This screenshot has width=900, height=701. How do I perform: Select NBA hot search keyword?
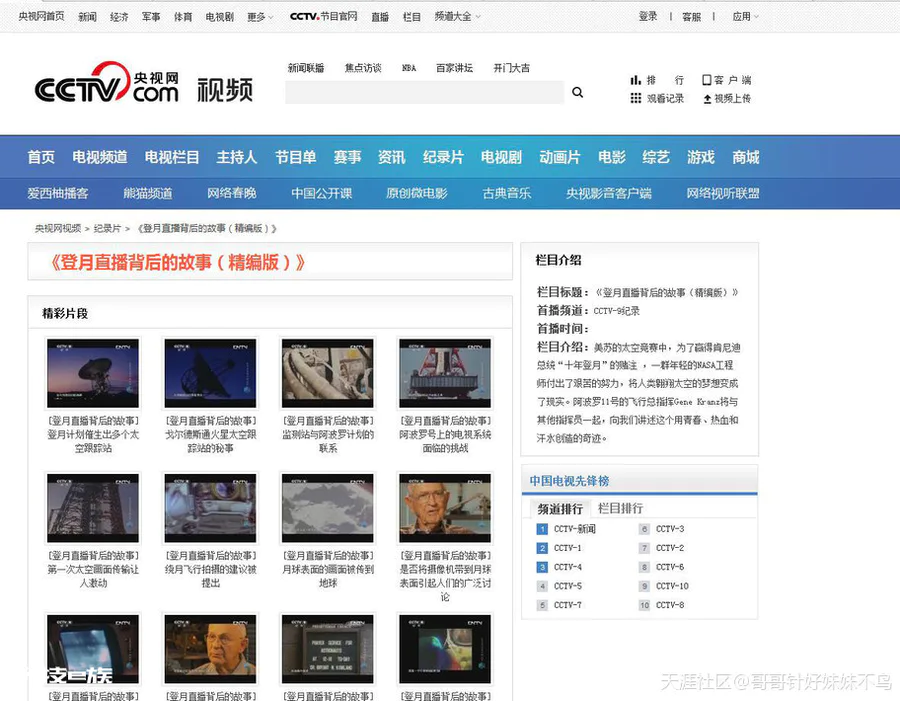point(409,68)
